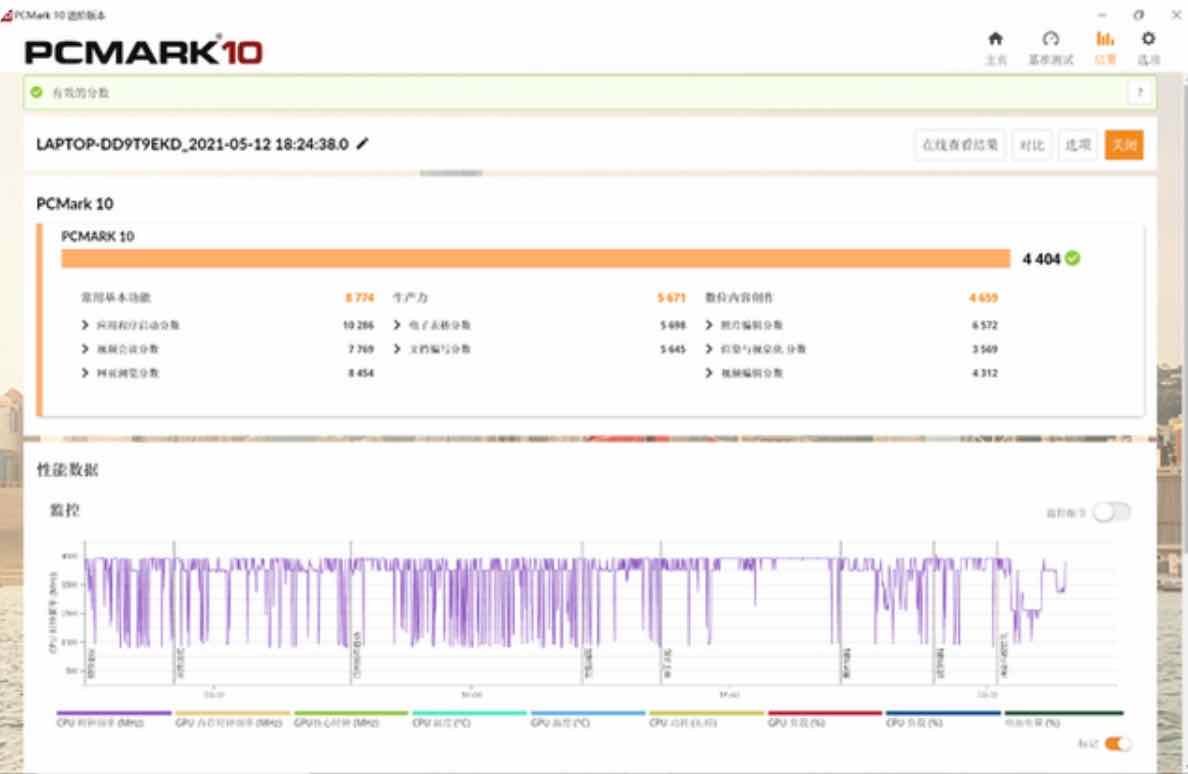The height and width of the screenshot is (774, 1188).
Task: Toggle CPU load (%) legend series
Action: coord(943,719)
